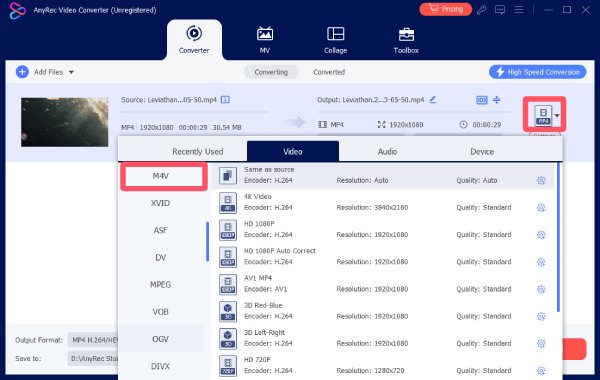The width and height of the screenshot is (600, 380).
Task: Select the AV1 MP4 preset icon
Action: [228, 284]
